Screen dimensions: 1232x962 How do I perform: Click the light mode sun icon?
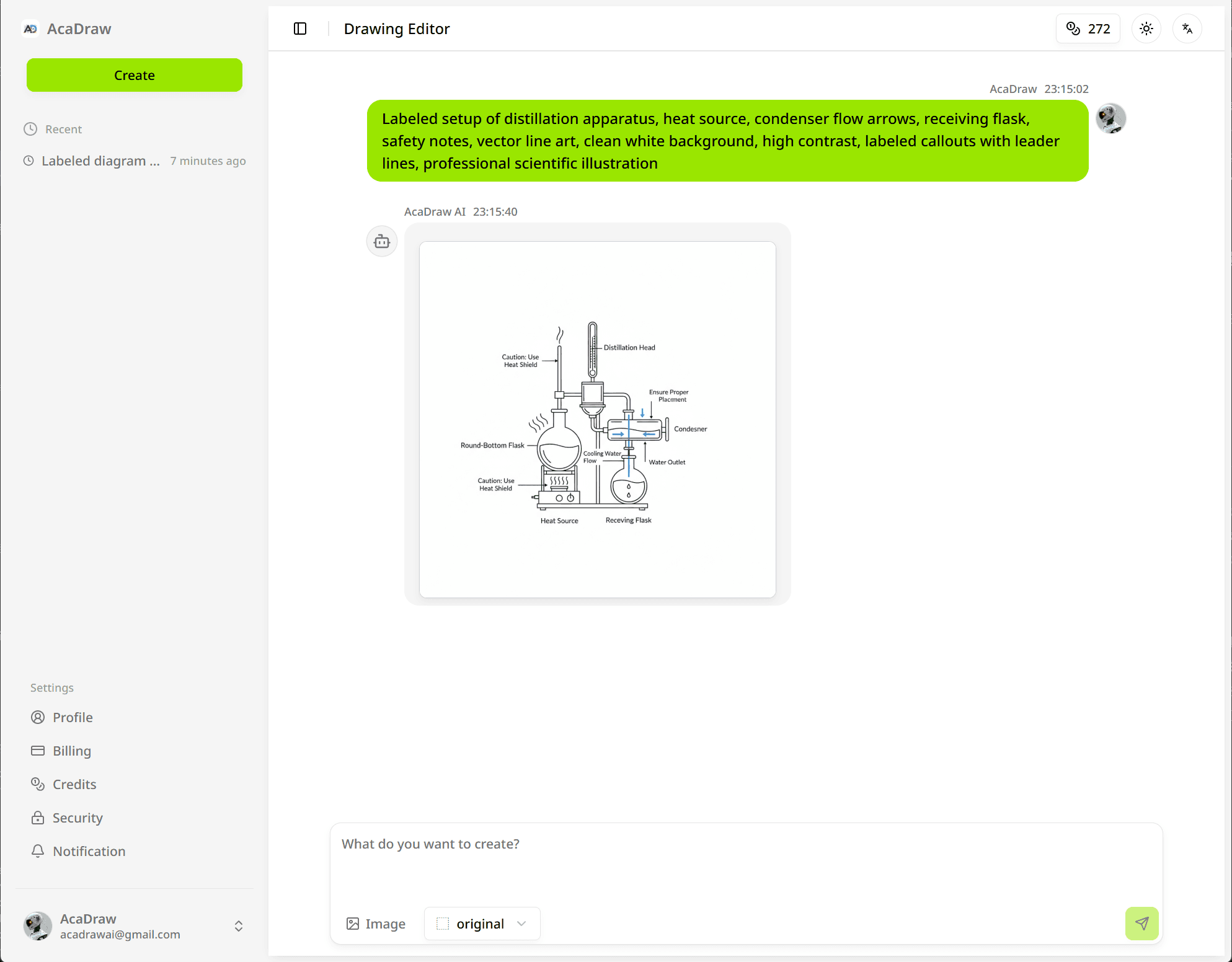point(1146,28)
